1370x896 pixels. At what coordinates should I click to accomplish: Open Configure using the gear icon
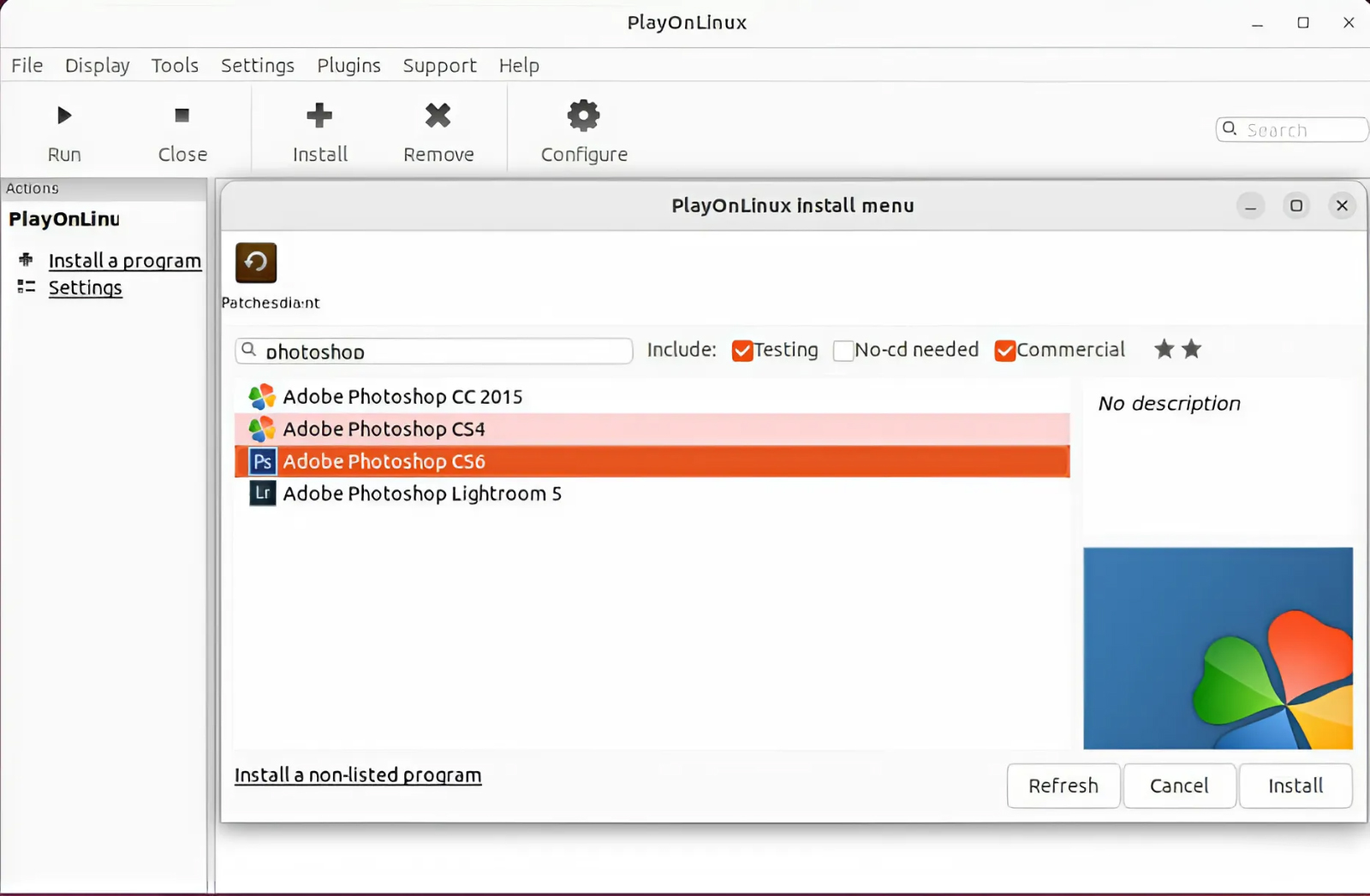tap(582, 116)
